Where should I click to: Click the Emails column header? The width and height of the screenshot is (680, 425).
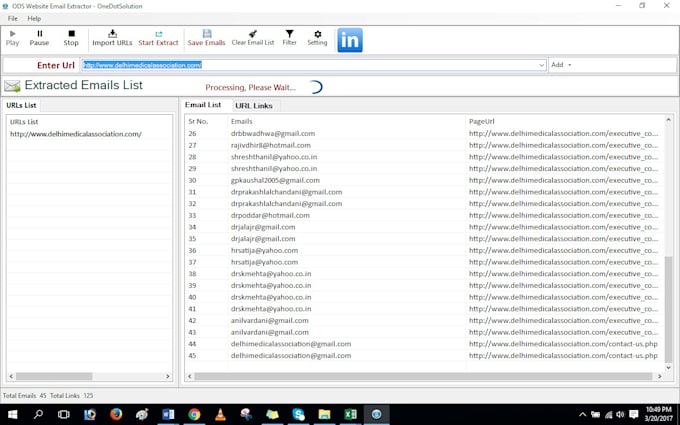click(242, 121)
